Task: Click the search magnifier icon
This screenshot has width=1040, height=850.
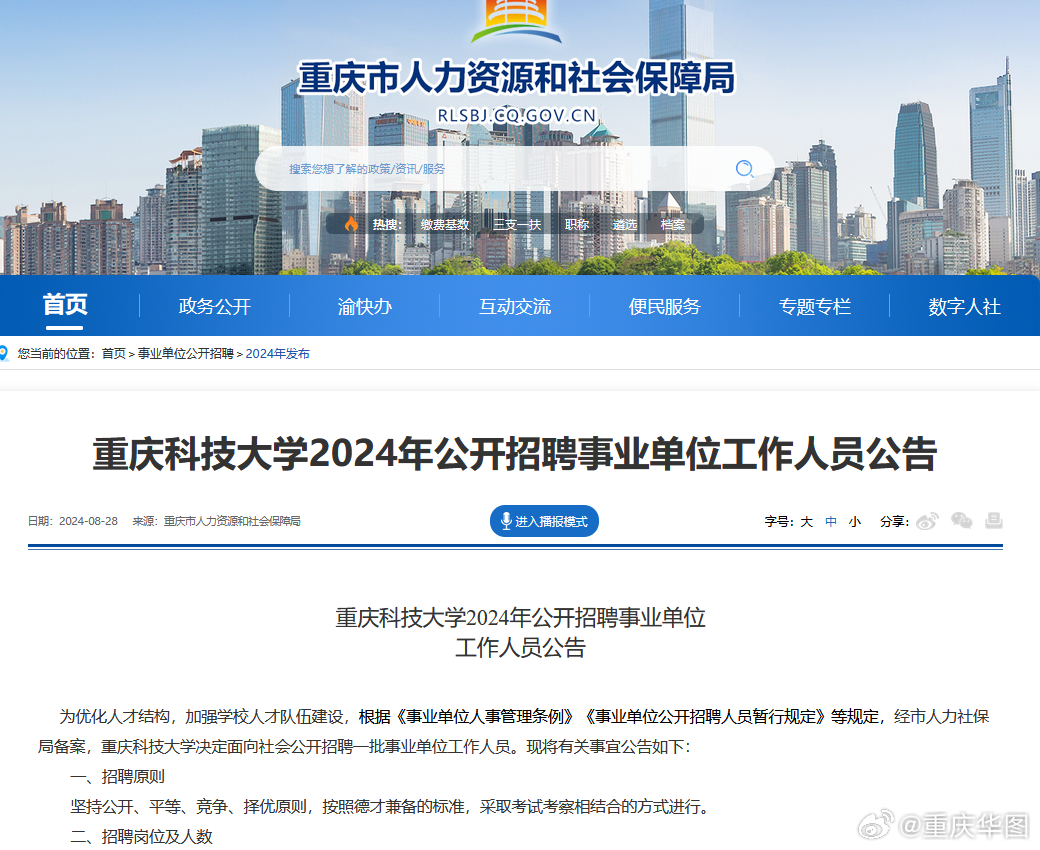Action: 745,168
